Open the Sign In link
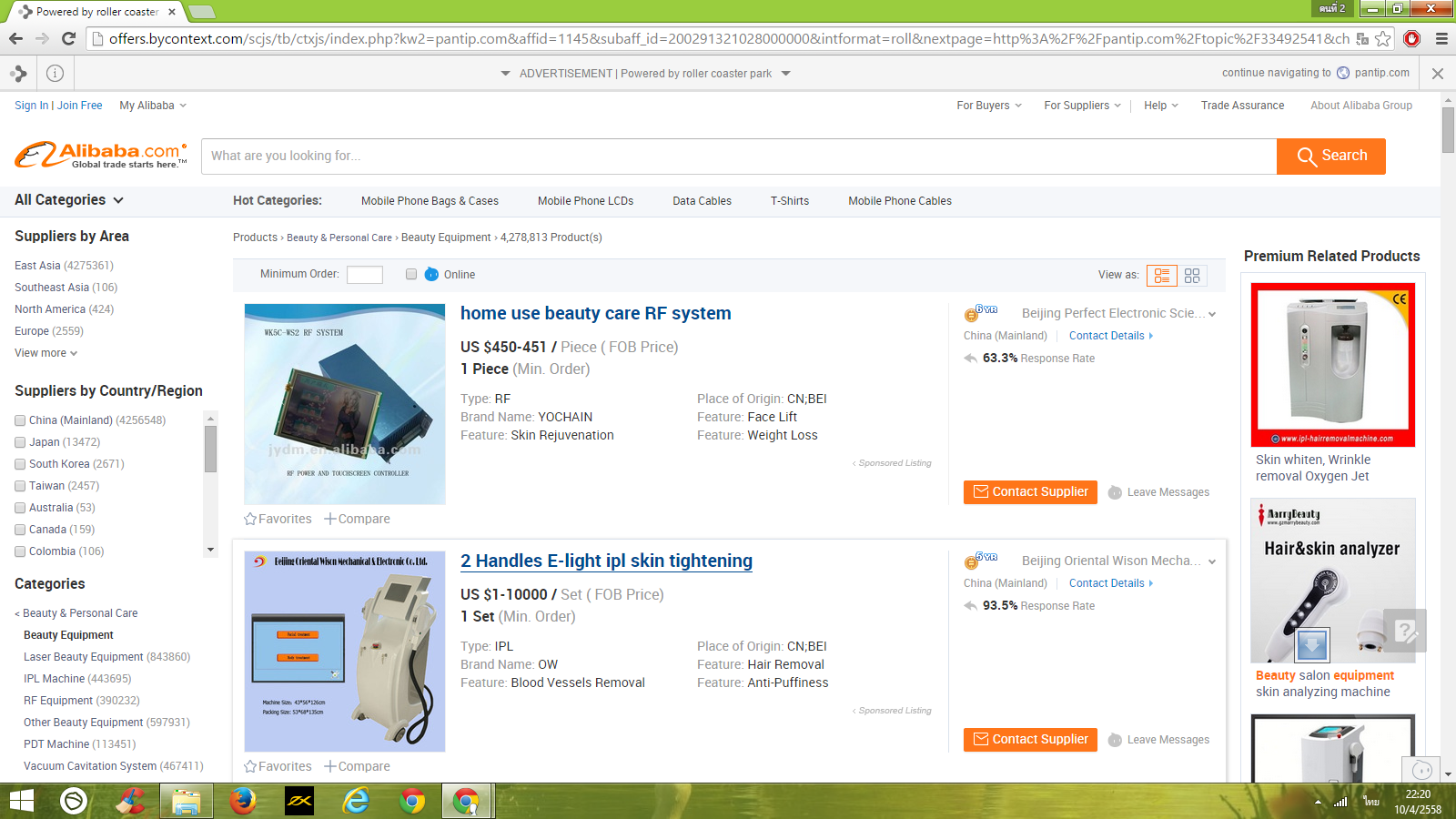This screenshot has height=819, width=1456. coord(32,106)
